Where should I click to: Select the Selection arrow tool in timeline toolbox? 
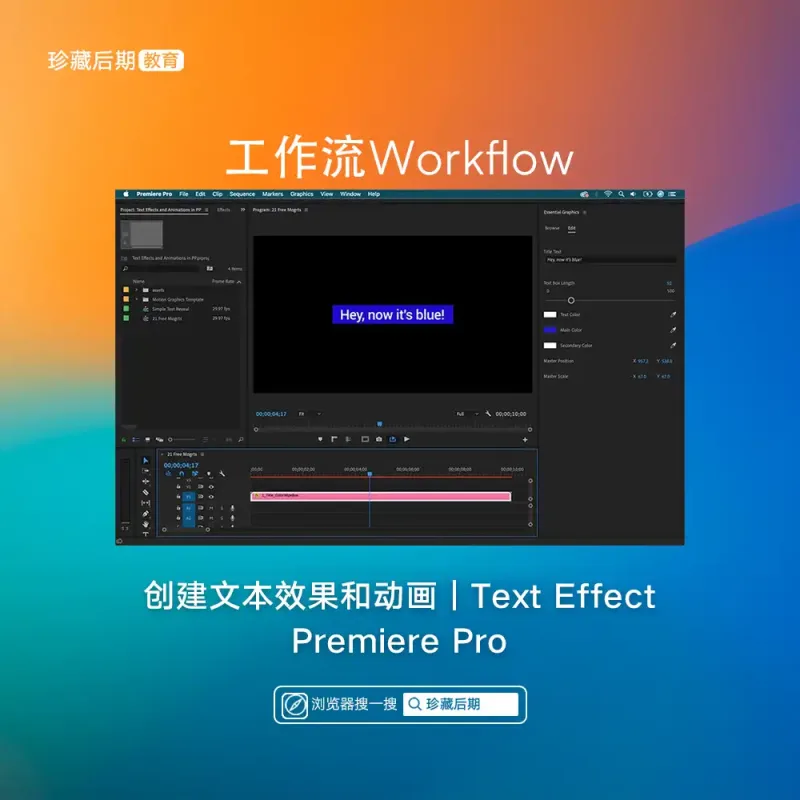click(x=146, y=461)
